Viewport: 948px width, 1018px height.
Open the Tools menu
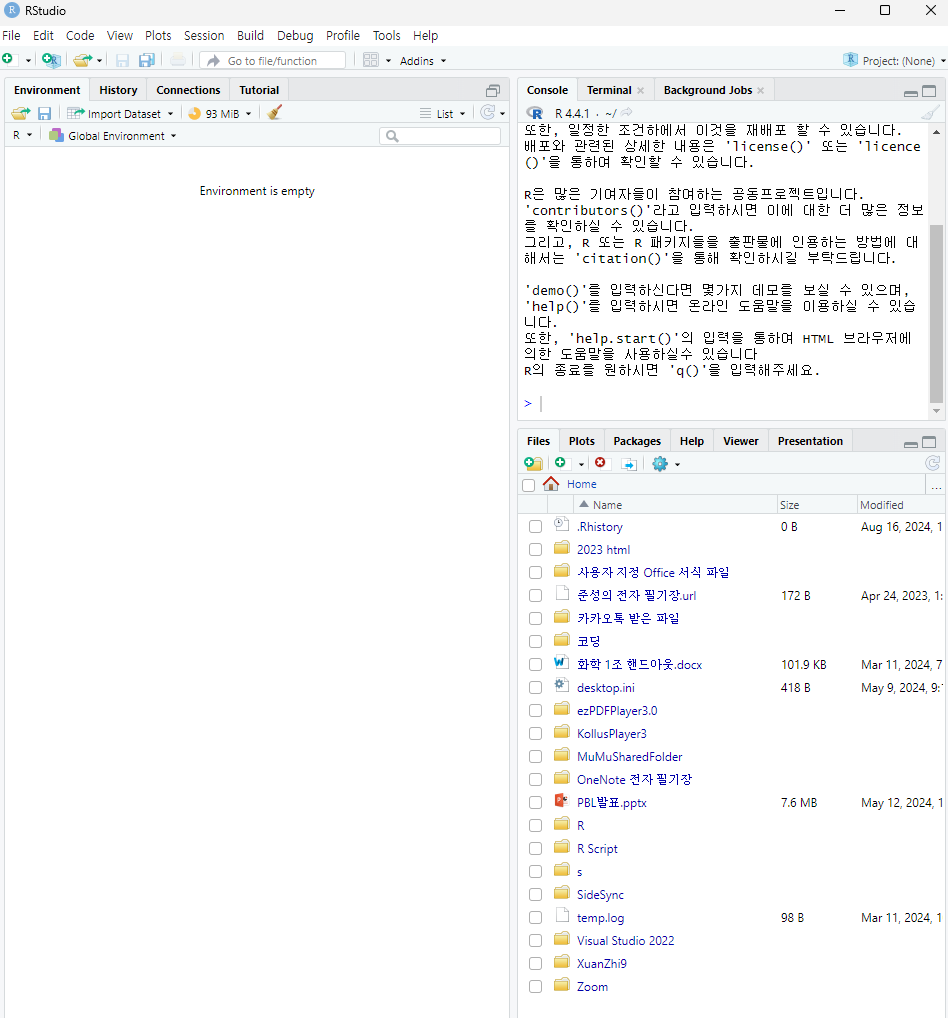386,36
